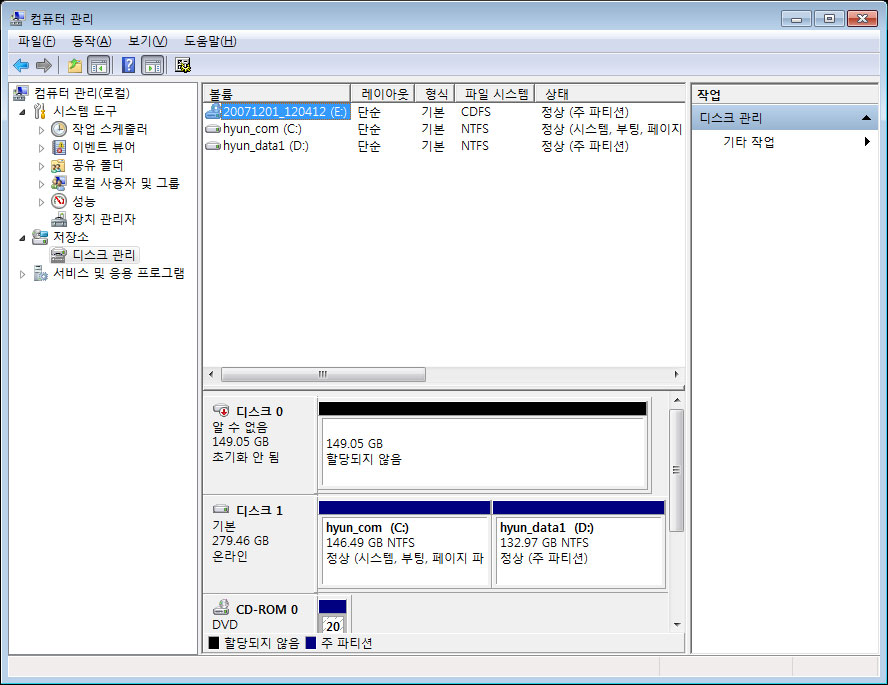888x685 pixels.
Task: Click the Back arrow toolbar icon
Action: coord(21,66)
